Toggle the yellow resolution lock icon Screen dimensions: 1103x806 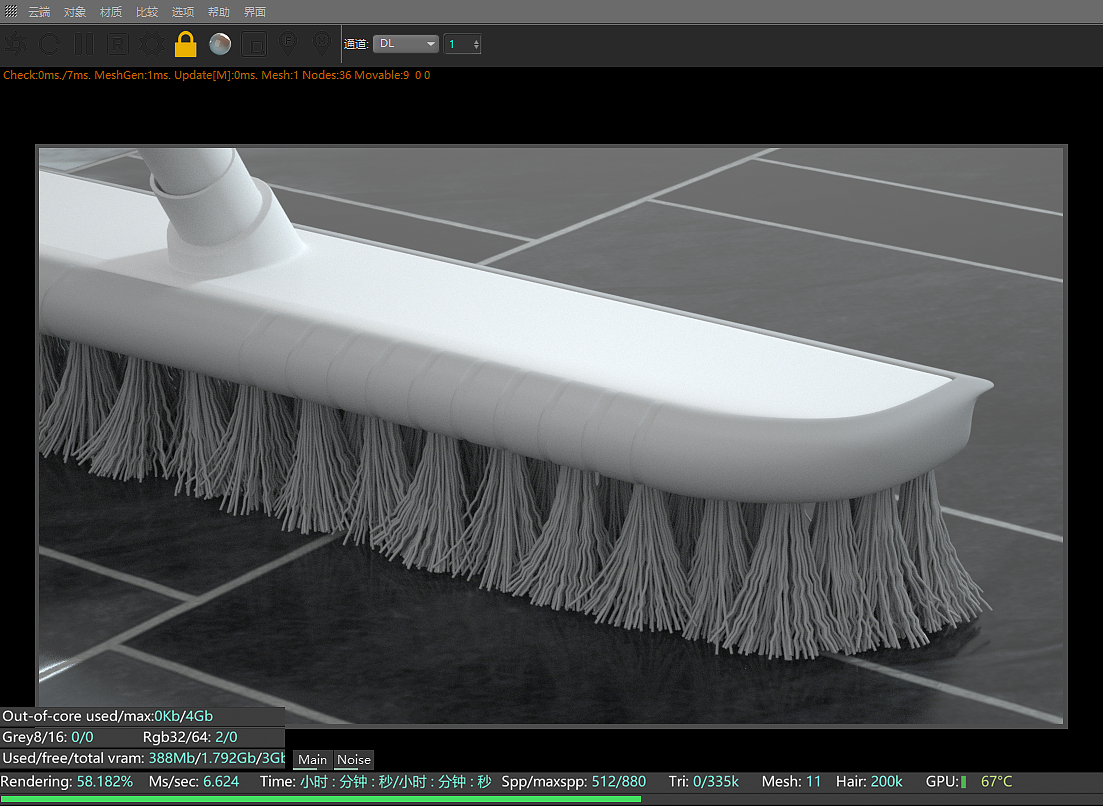(x=186, y=44)
